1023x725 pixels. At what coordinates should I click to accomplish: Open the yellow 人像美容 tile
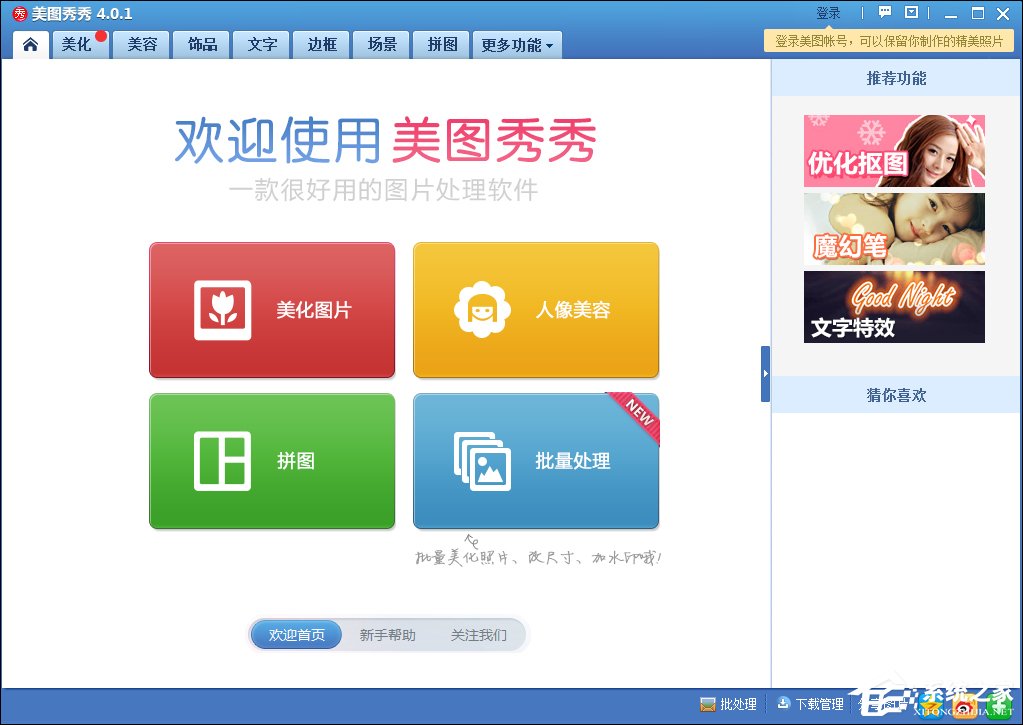coord(536,310)
